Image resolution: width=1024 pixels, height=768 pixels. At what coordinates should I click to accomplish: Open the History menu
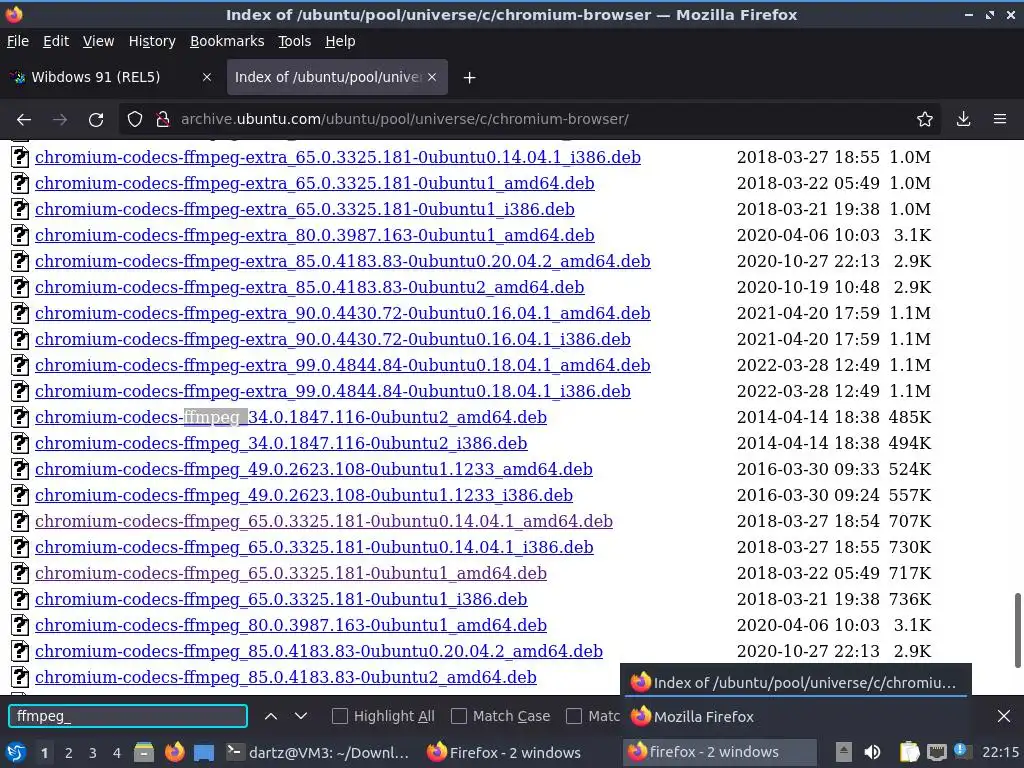click(152, 41)
